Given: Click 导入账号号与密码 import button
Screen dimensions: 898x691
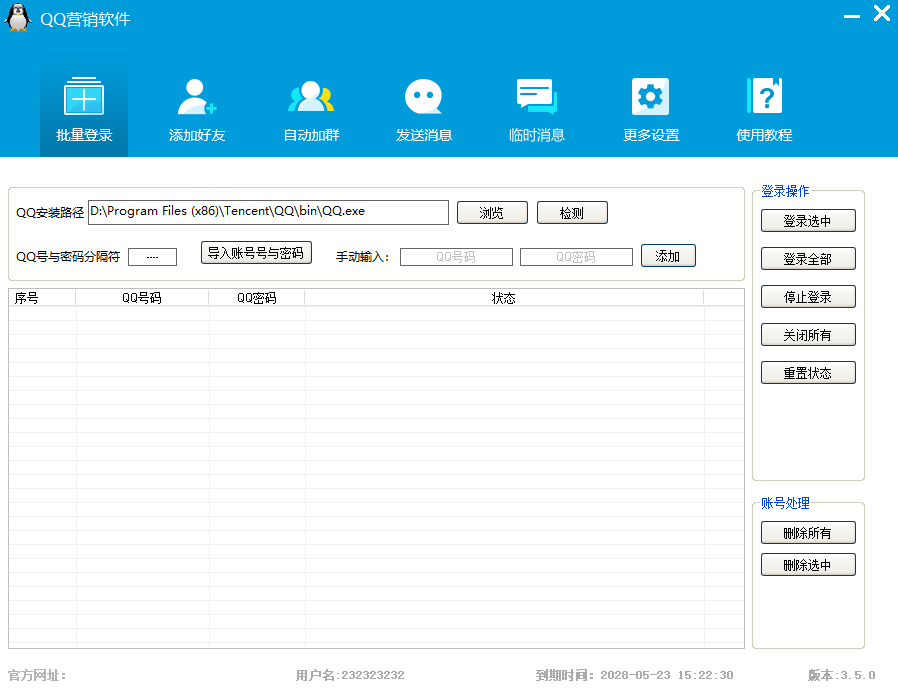Looking at the screenshot, I should click(255, 253).
